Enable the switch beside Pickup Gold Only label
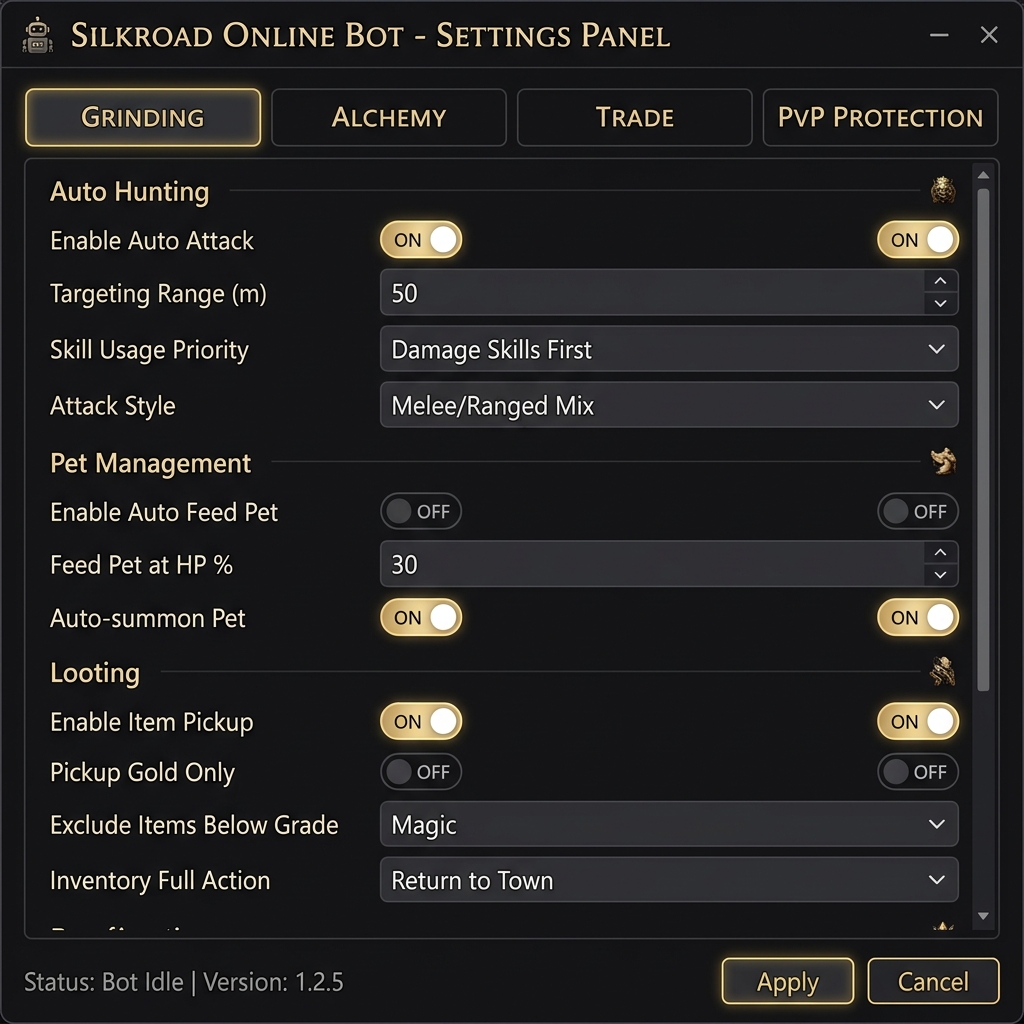Screen dimensions: 1024x1024 click(421, 772)
